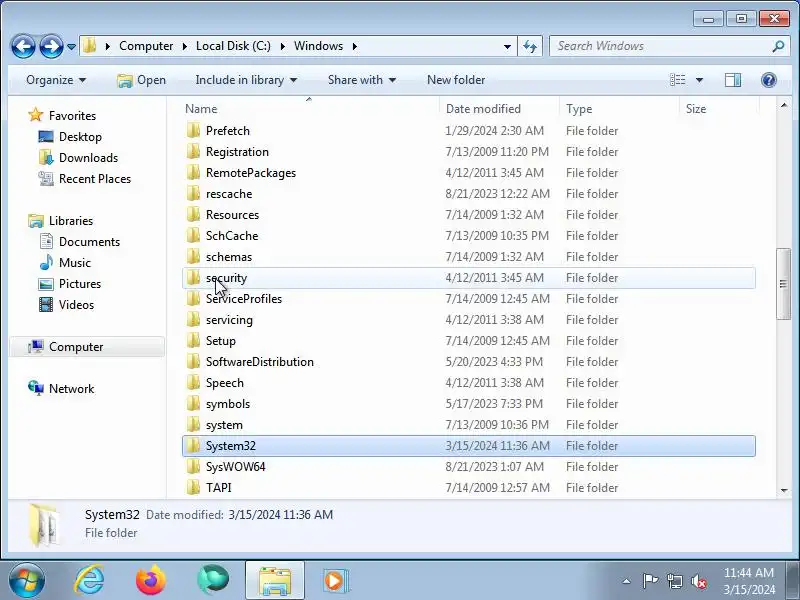Open Desktop in Favorites
800x600 pixels.
point(80,137)
